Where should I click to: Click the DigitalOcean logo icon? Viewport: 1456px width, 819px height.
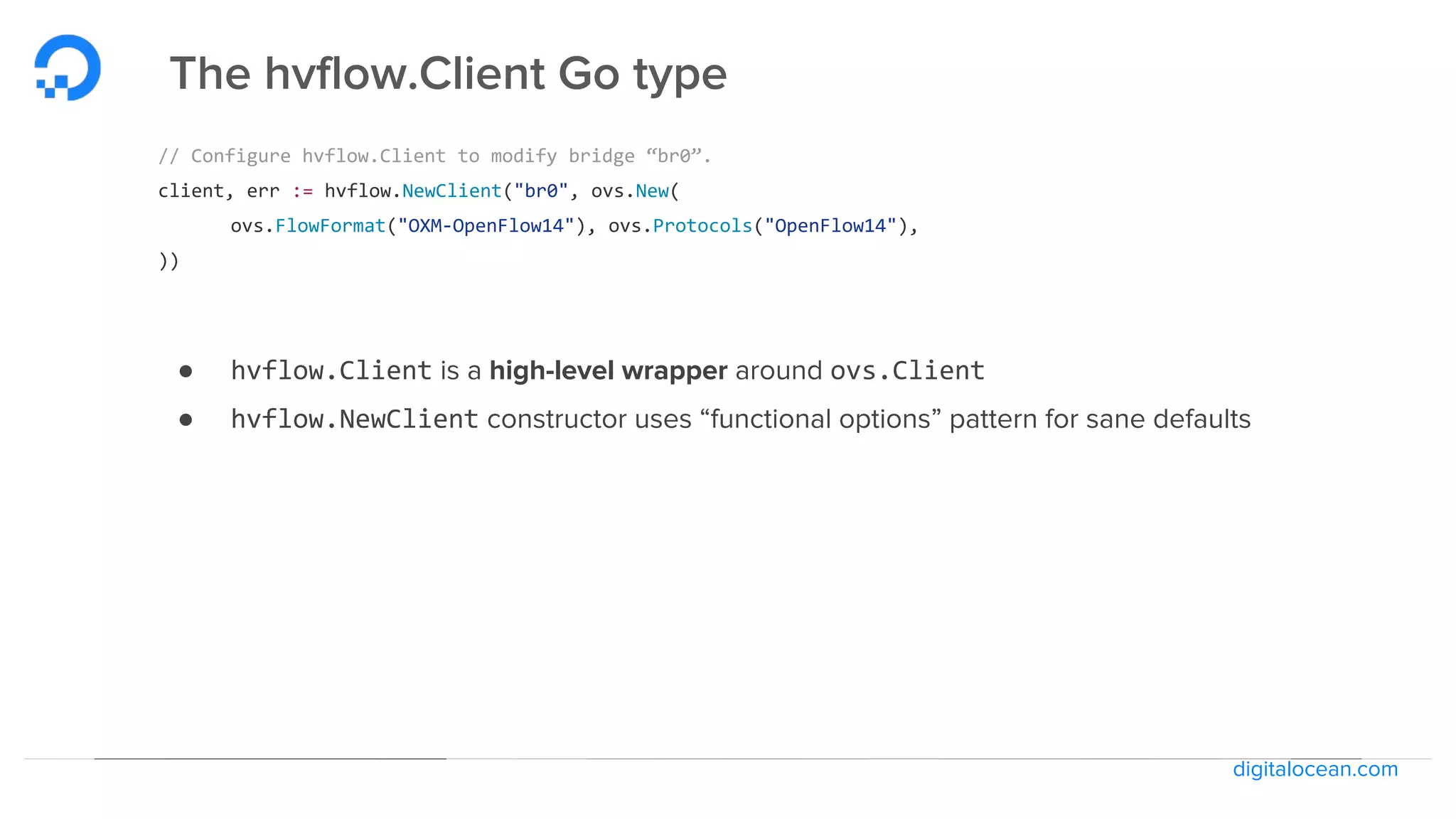[68, 68]
